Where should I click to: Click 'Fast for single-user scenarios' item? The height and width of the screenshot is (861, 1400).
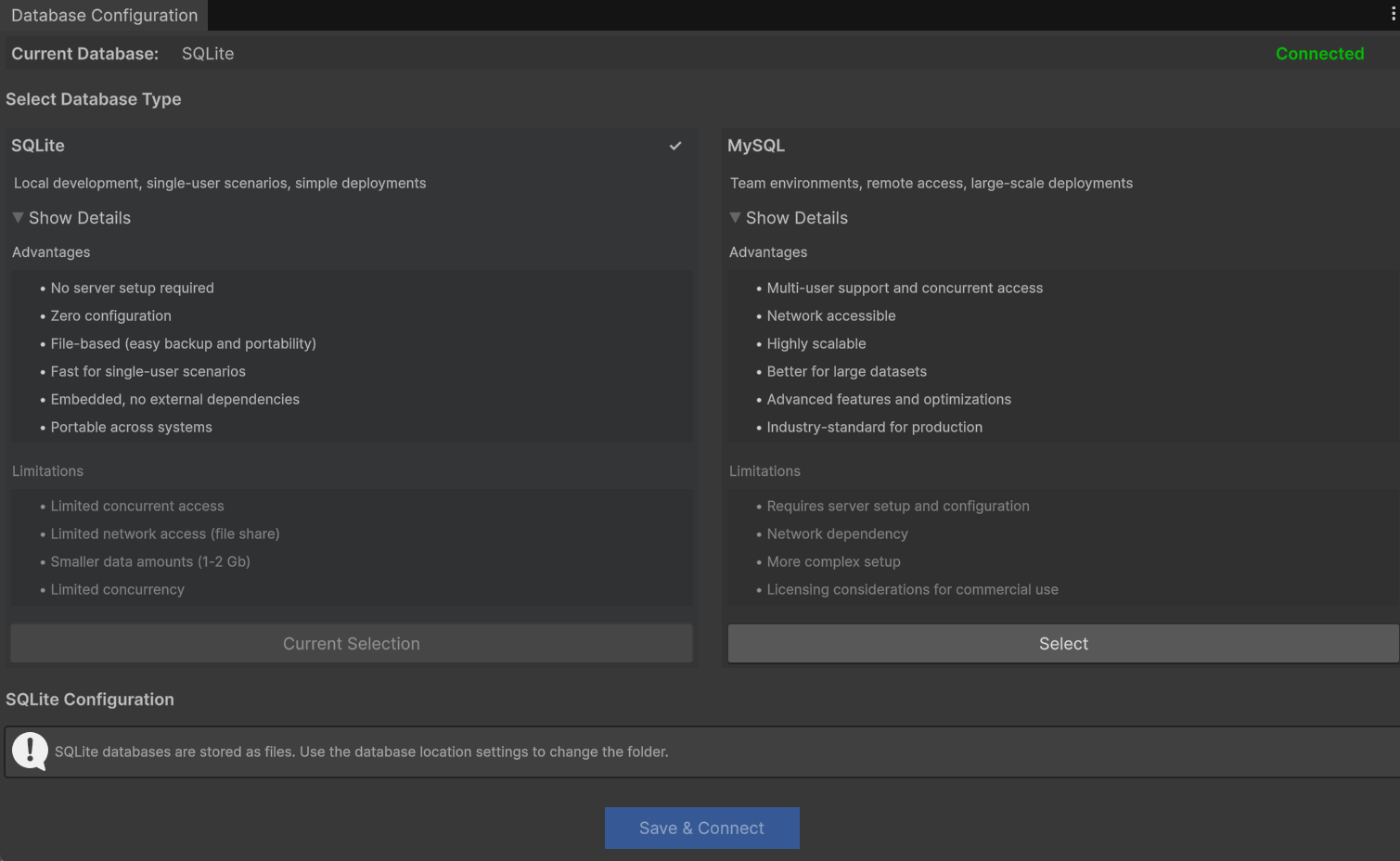(148, 372)
